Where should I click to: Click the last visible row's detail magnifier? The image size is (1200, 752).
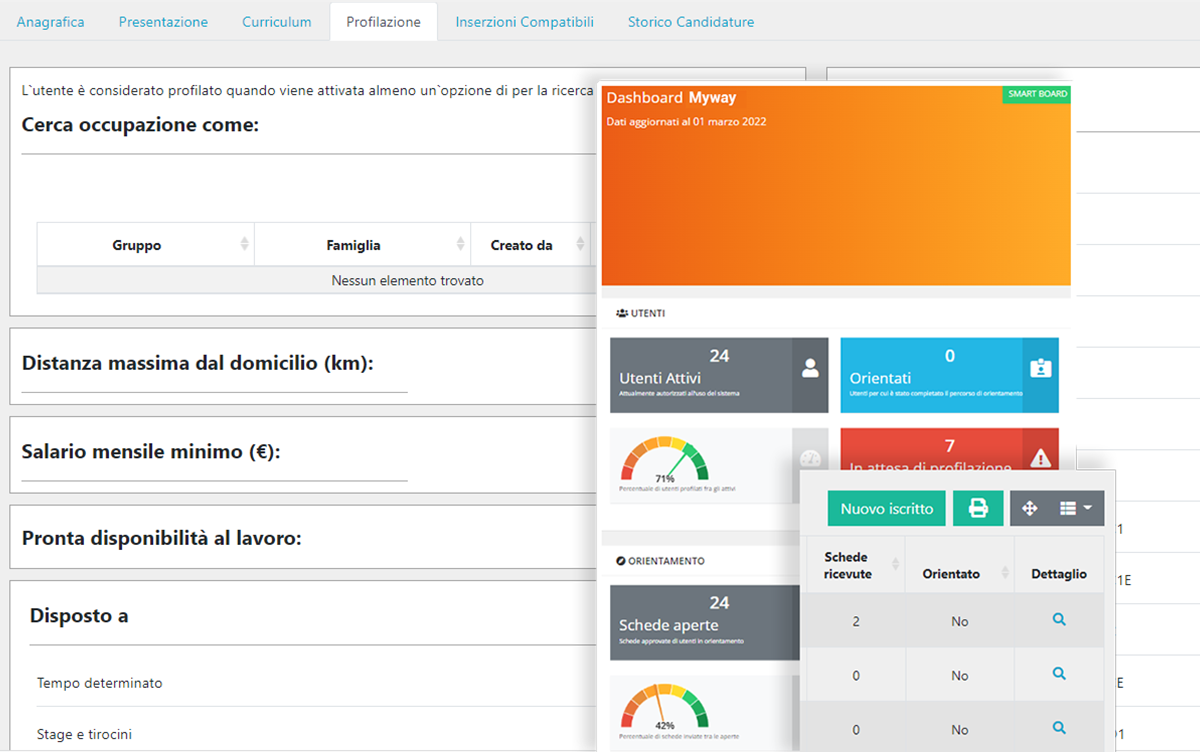click(x=1059, y=728)
